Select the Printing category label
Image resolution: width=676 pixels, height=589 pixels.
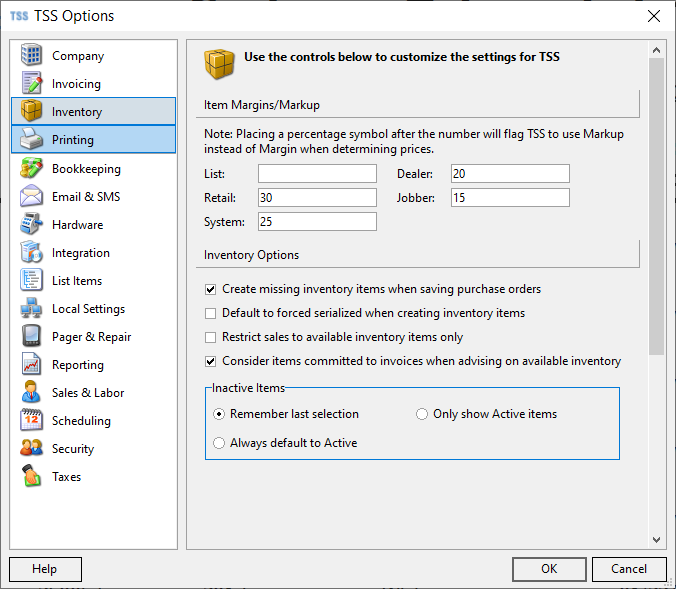click(72, 140)
